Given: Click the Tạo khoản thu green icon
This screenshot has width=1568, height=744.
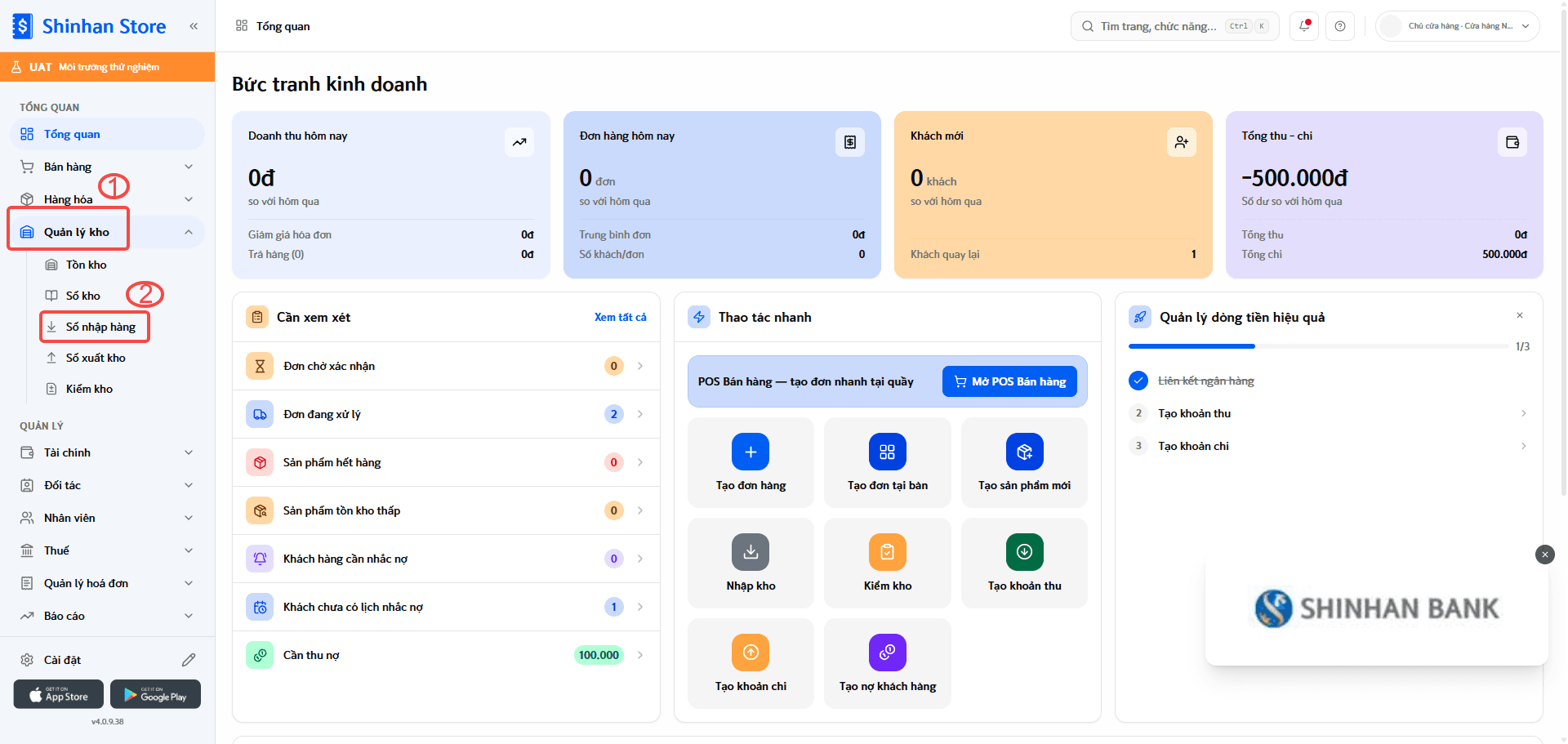Looking at the screenshot, I should pyautogui.click(x=1025, y=552).
